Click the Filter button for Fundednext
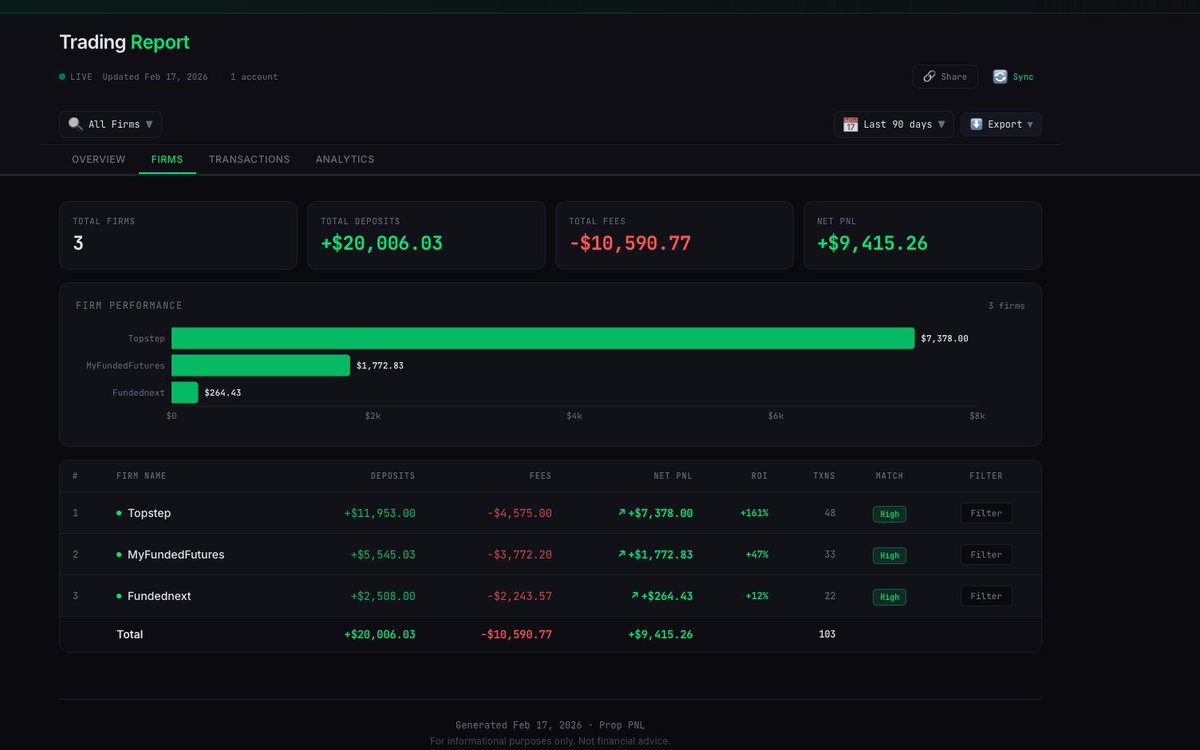 tap(986, 596)
